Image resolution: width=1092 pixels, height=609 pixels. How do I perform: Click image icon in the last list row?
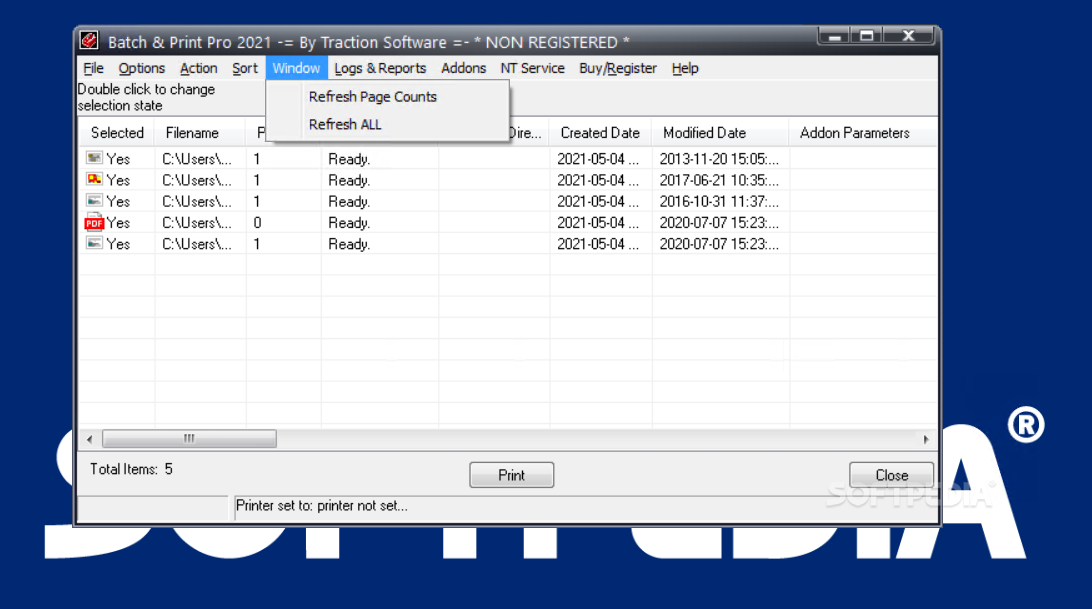click(94, 243)
